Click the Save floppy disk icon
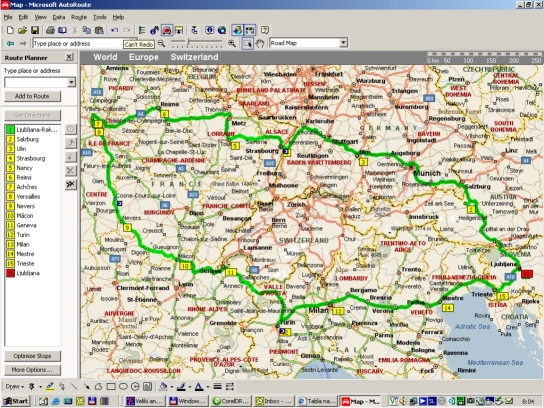Image resolution: width=544 pixels, height=408 pixels. coord(35,31)
